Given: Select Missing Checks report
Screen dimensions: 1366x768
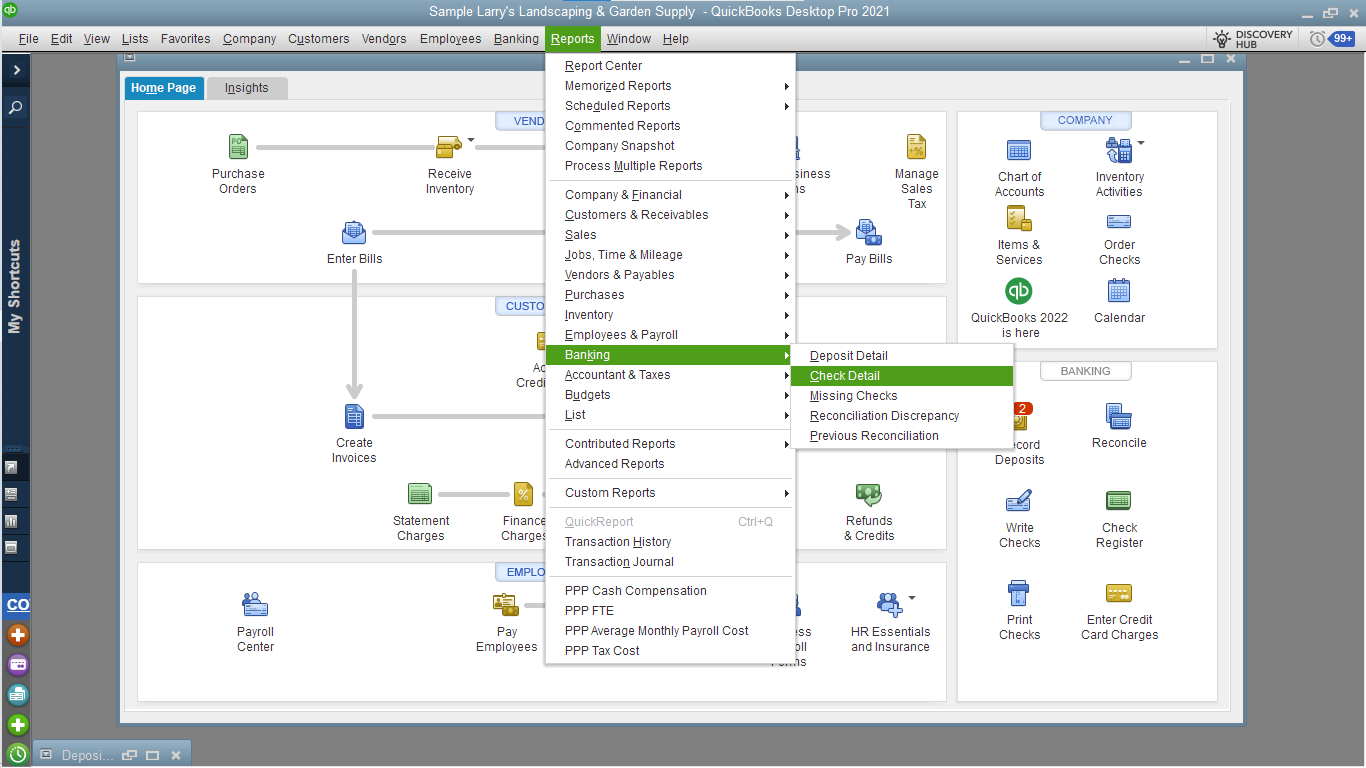Looking at the screenshot, I should [x=902, y=396].
